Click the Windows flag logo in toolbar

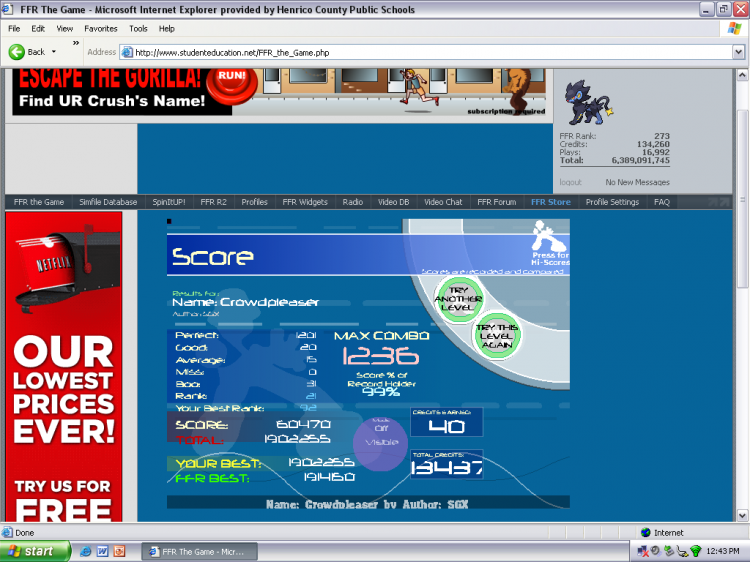(x=734, y=29)
